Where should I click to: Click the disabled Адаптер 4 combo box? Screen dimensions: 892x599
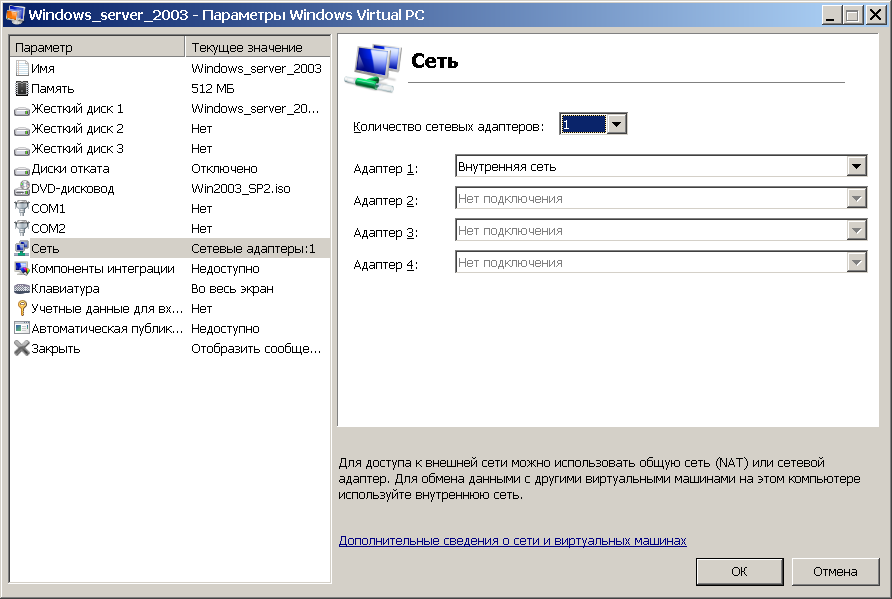click(660, 262)
